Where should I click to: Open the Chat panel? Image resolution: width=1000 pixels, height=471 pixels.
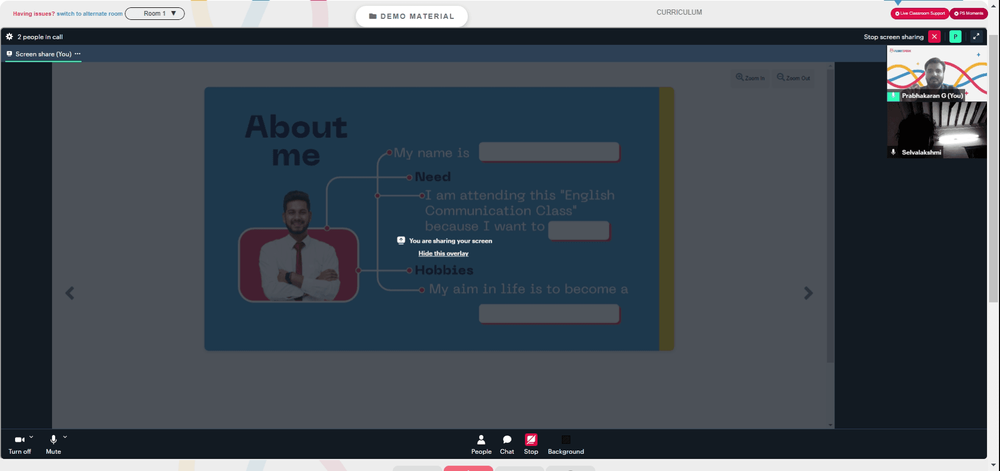coord(507,444)
